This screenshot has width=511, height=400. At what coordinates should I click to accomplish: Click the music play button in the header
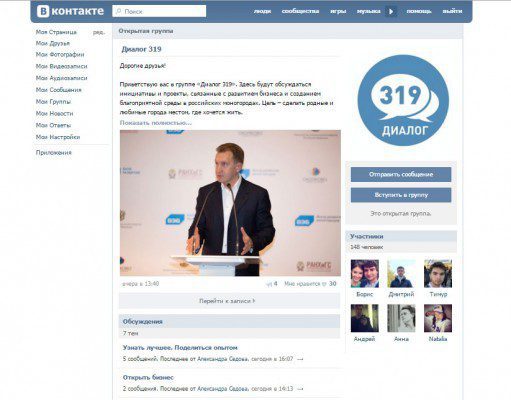point(391,11)
